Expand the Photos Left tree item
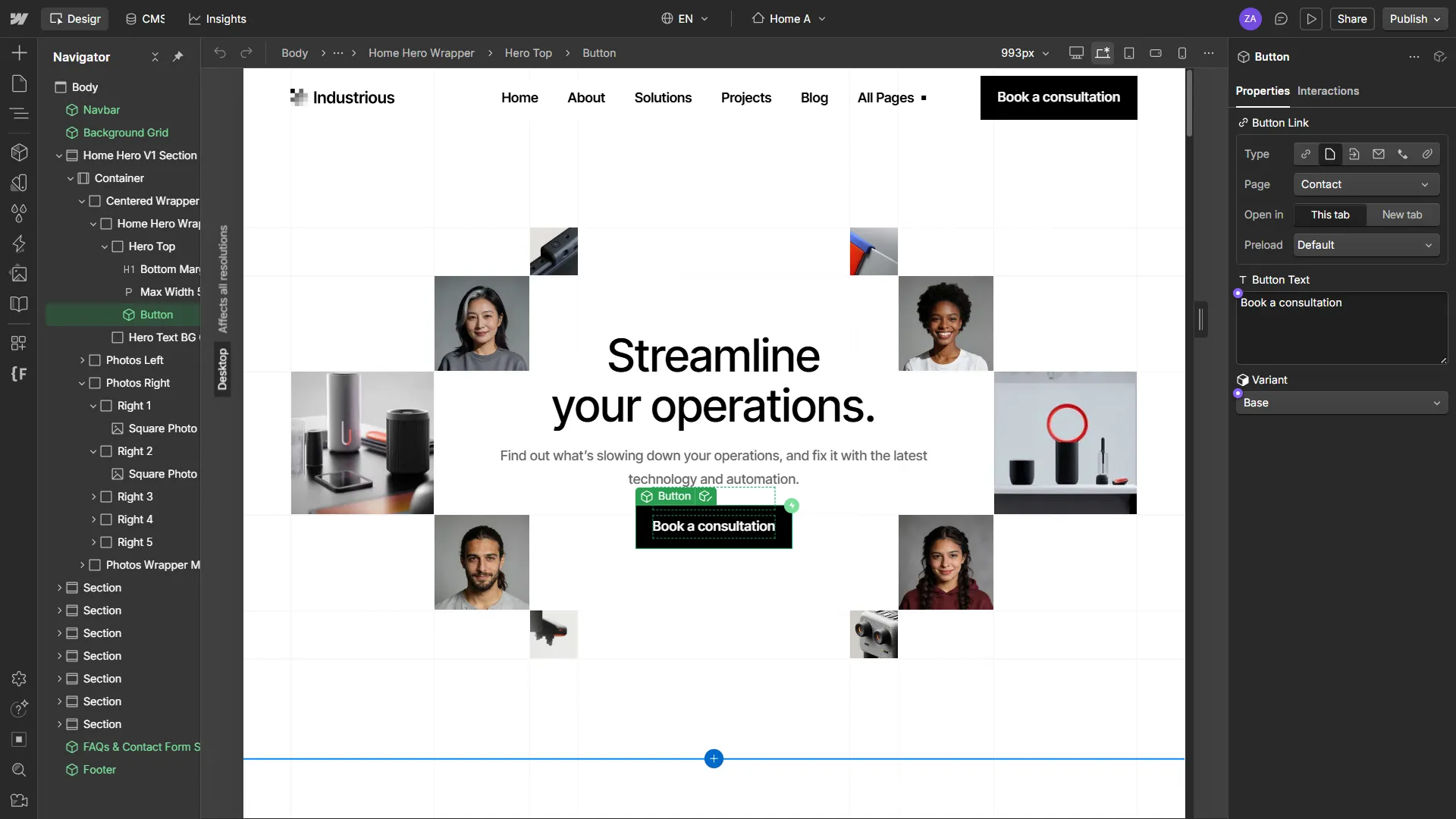This screenshot has width=1456, height=819. tap(82, 360)
